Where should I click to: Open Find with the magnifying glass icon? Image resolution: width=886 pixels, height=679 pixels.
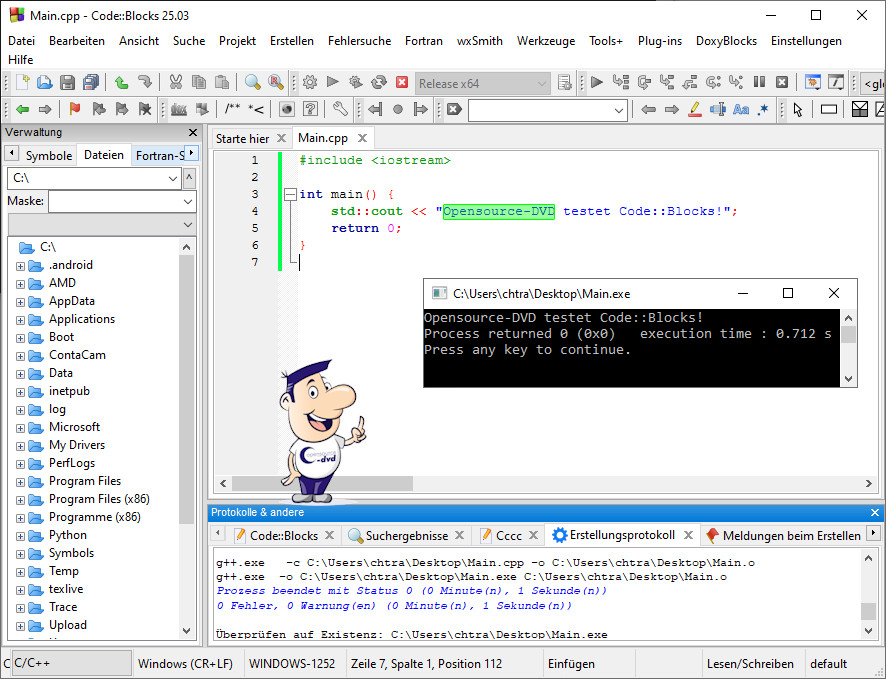click(252, 83)
